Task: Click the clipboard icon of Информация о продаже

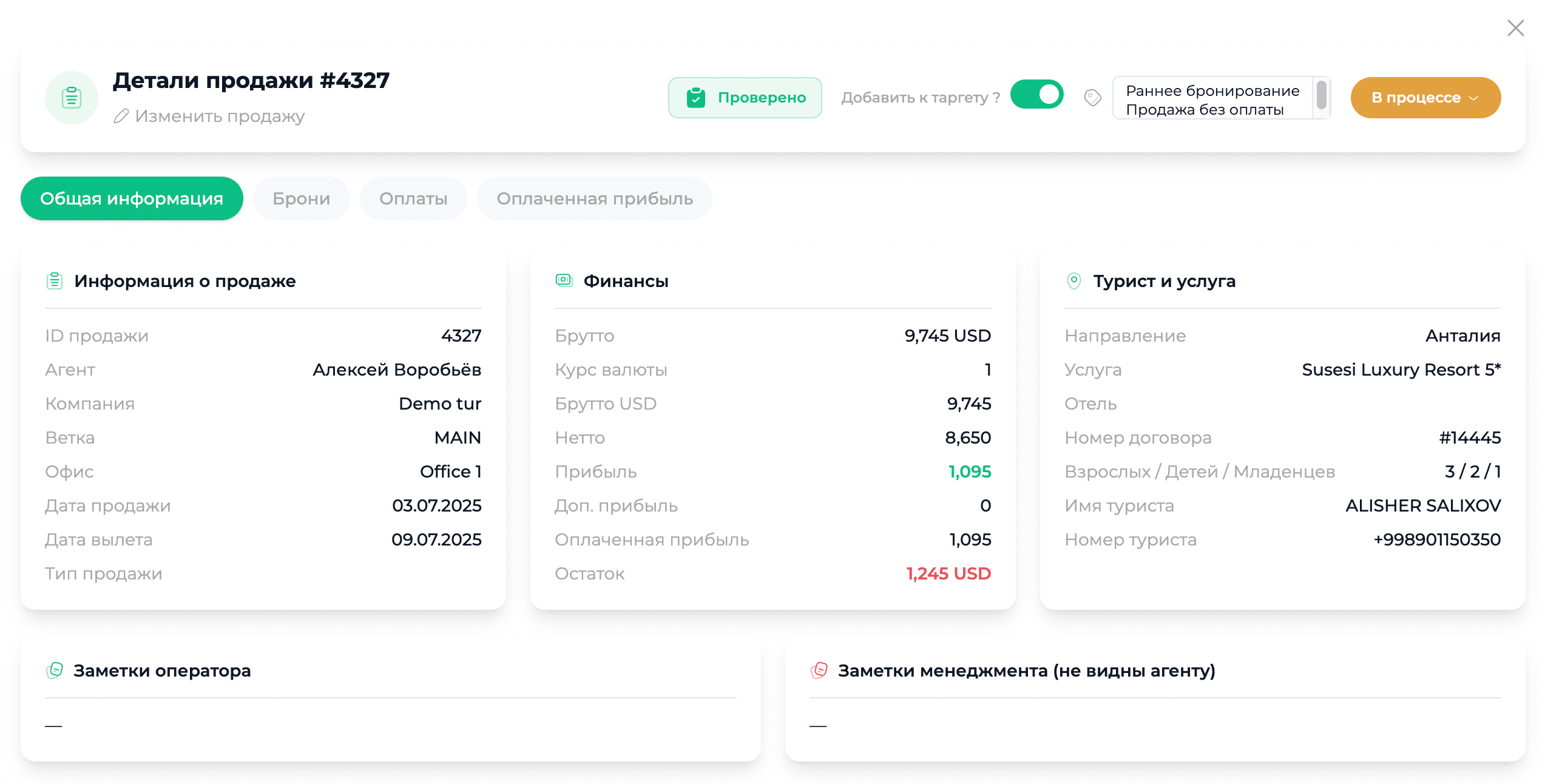Action: coord(55,281)
